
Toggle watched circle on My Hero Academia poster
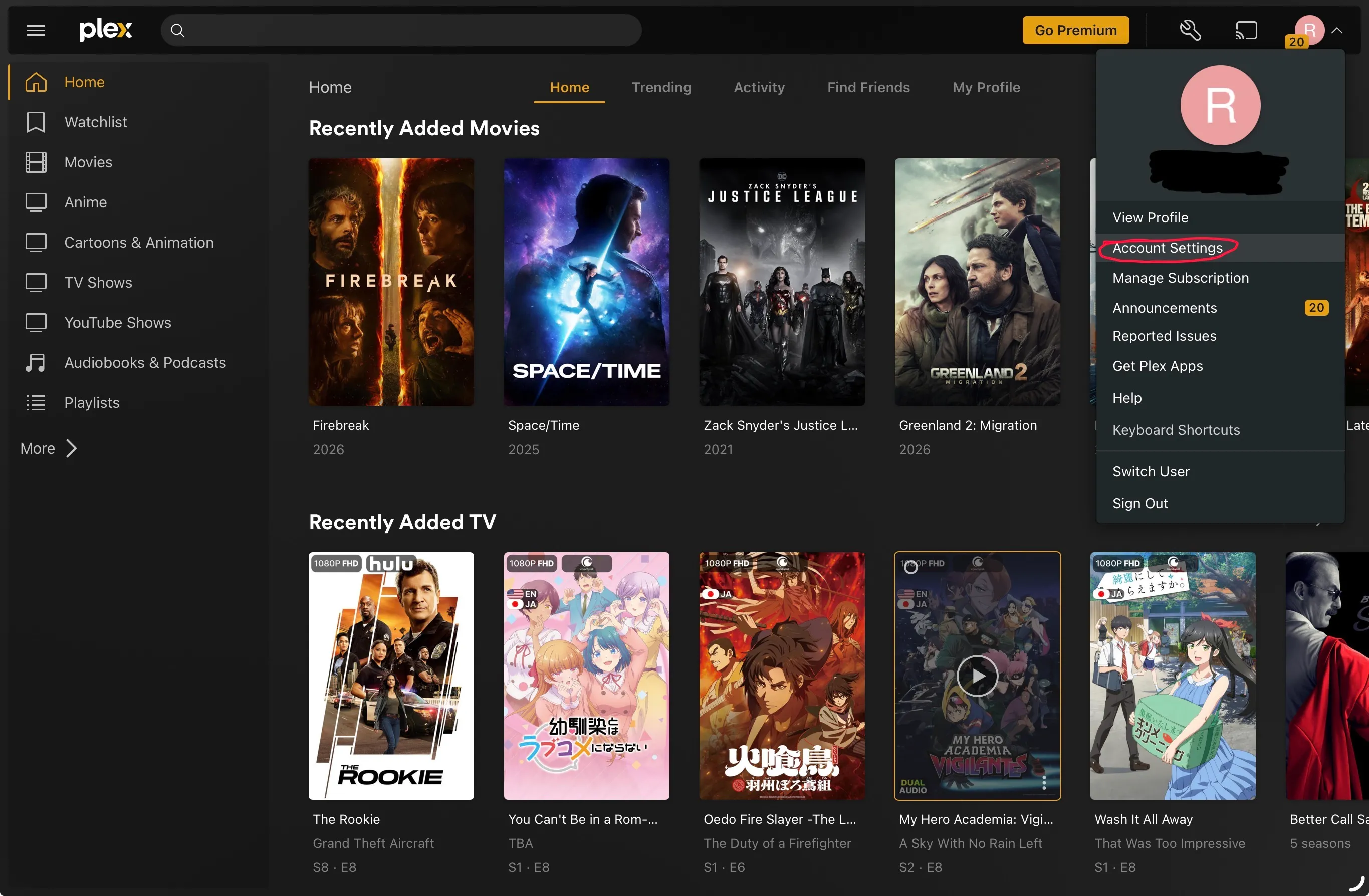tap(910, 568)
